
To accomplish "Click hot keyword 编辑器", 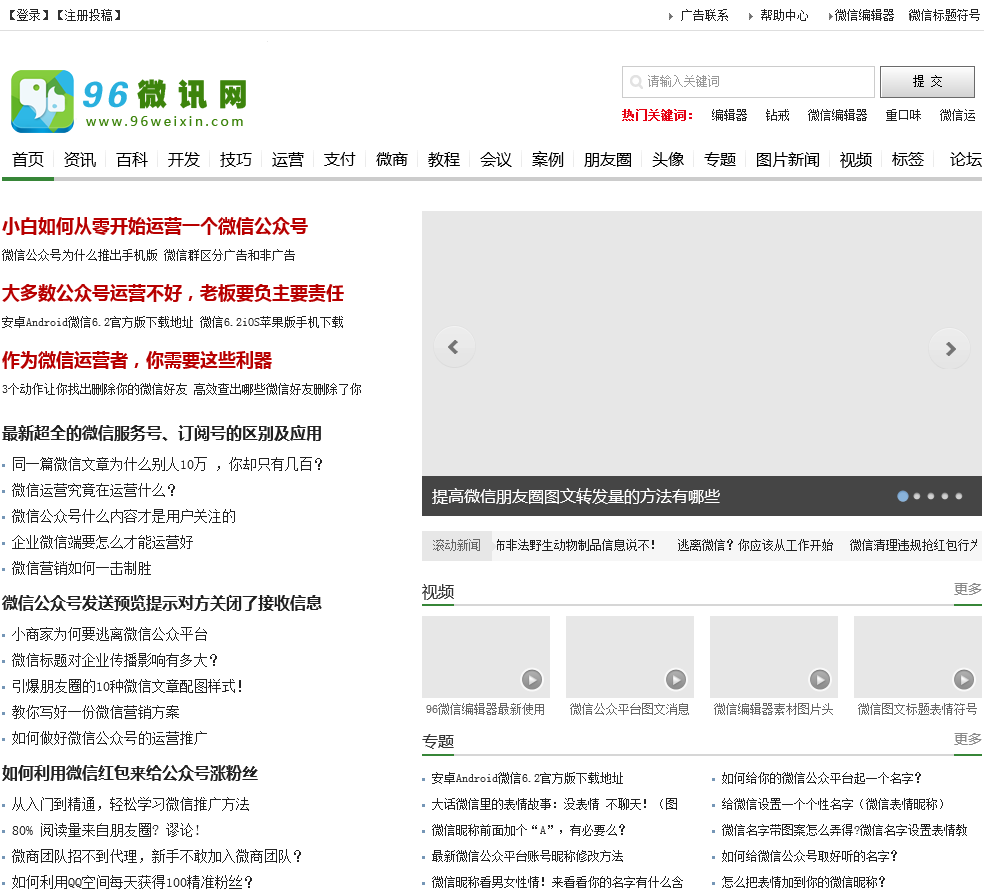I will [x=729, y=115].
